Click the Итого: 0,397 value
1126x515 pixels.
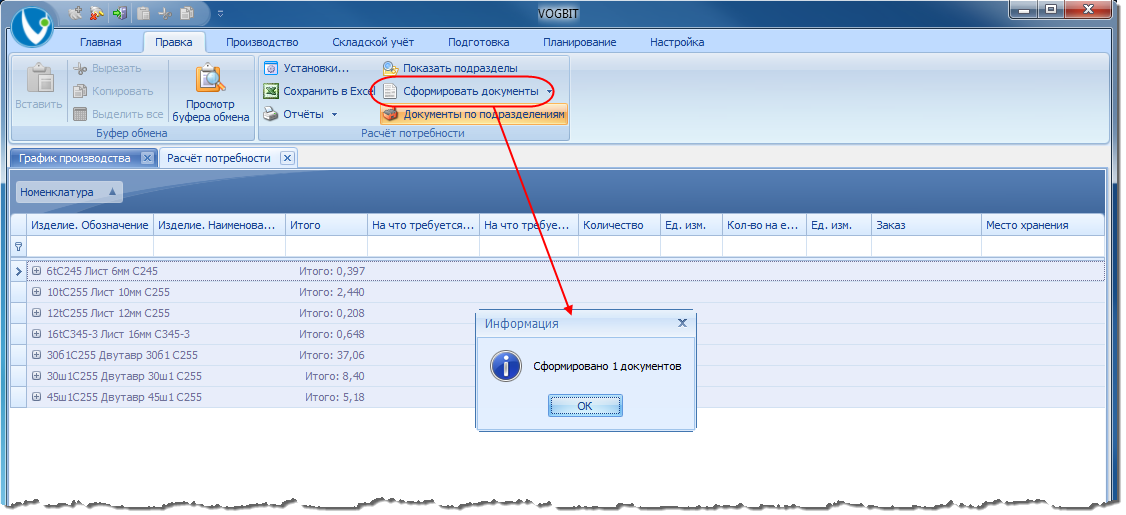click(x=332, y=271)
